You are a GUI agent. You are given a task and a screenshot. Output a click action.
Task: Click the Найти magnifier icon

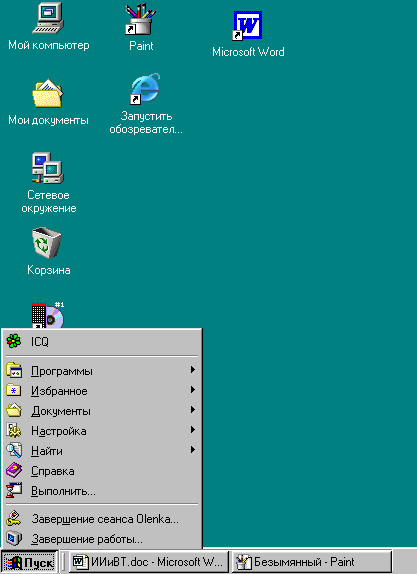tap(14, 450)
